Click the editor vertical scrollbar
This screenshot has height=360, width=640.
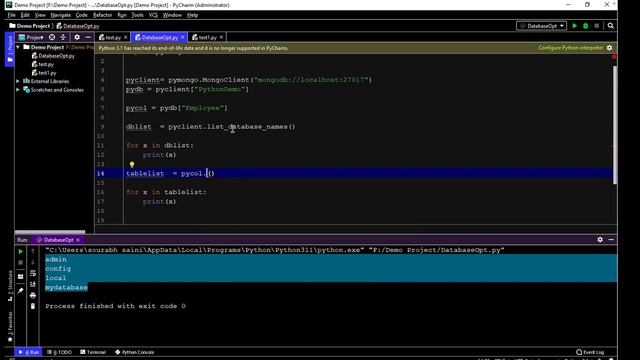click(x=615, y=124)
